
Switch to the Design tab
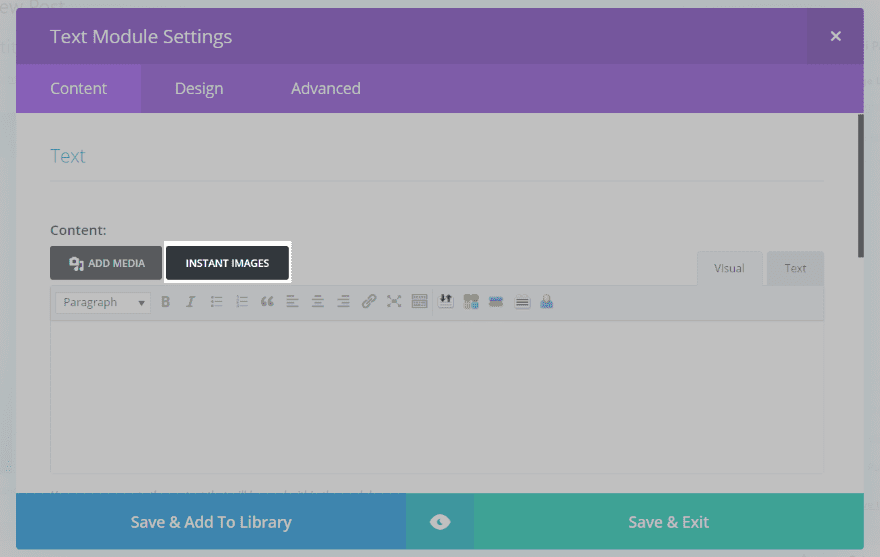coord(199,89)
